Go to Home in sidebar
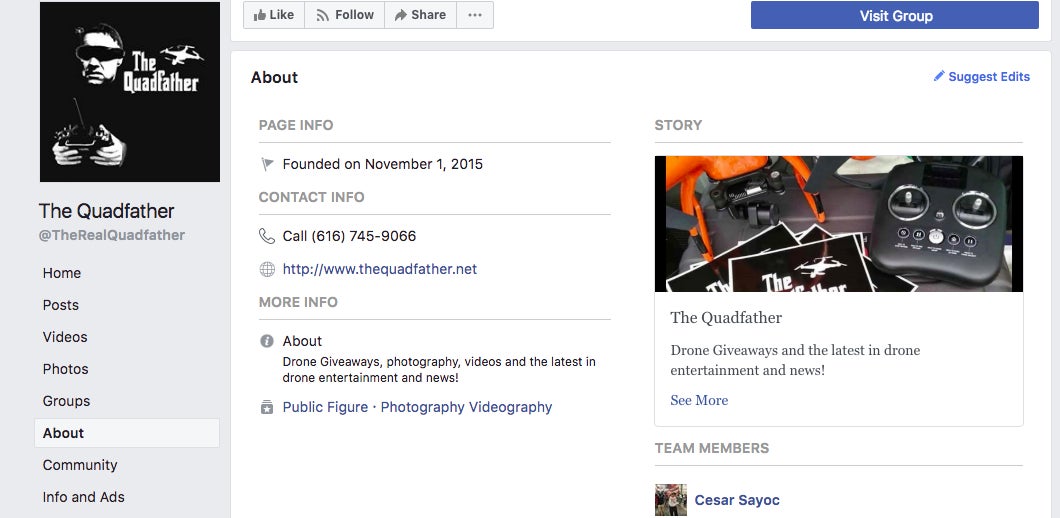 point(62,273)
